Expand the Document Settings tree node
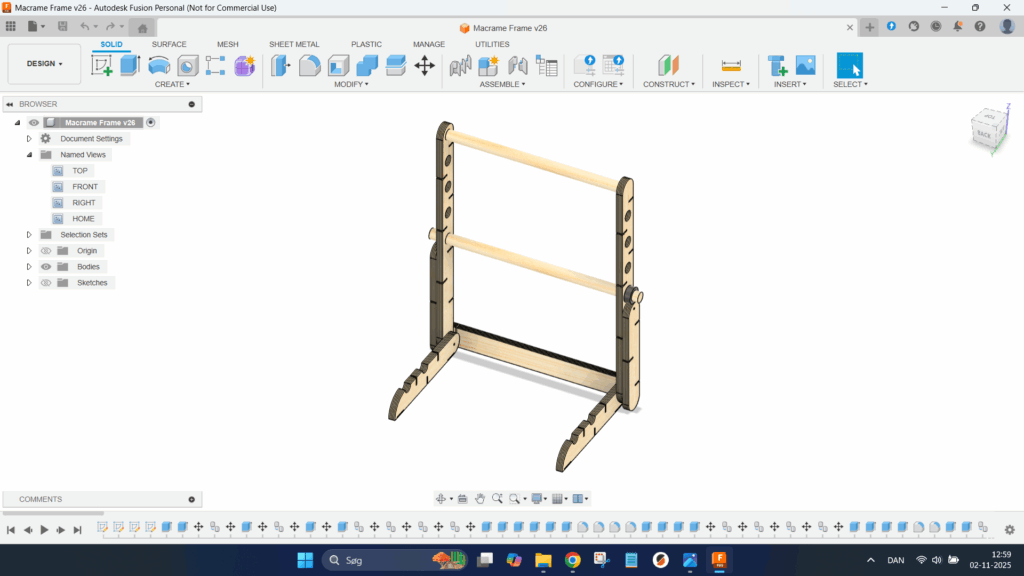The width and height of the screenshot is (1024, 576). [x=29, y=139]
